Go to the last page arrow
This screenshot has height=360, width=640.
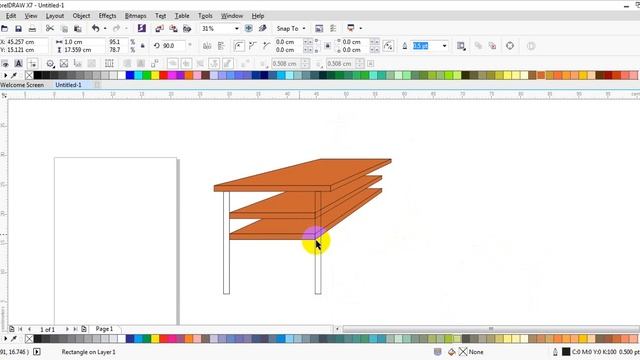[75, 329]
